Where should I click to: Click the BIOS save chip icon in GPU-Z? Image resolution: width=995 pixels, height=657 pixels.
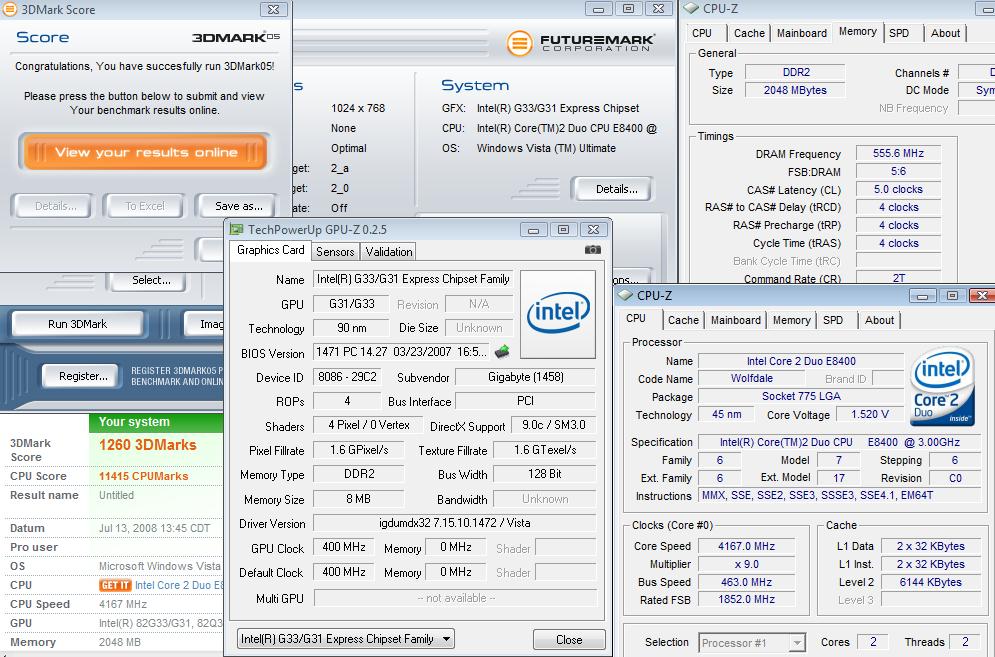point(502,351)
